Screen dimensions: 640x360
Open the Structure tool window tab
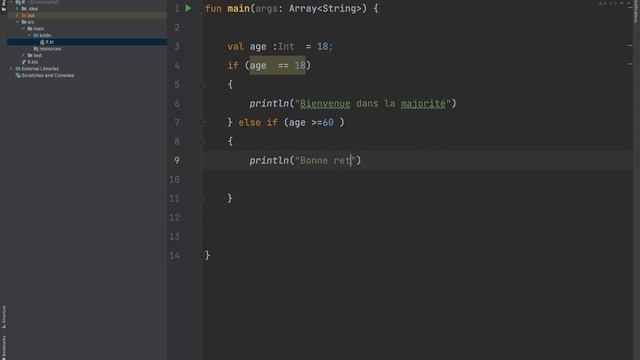click(x=4, y=317)
